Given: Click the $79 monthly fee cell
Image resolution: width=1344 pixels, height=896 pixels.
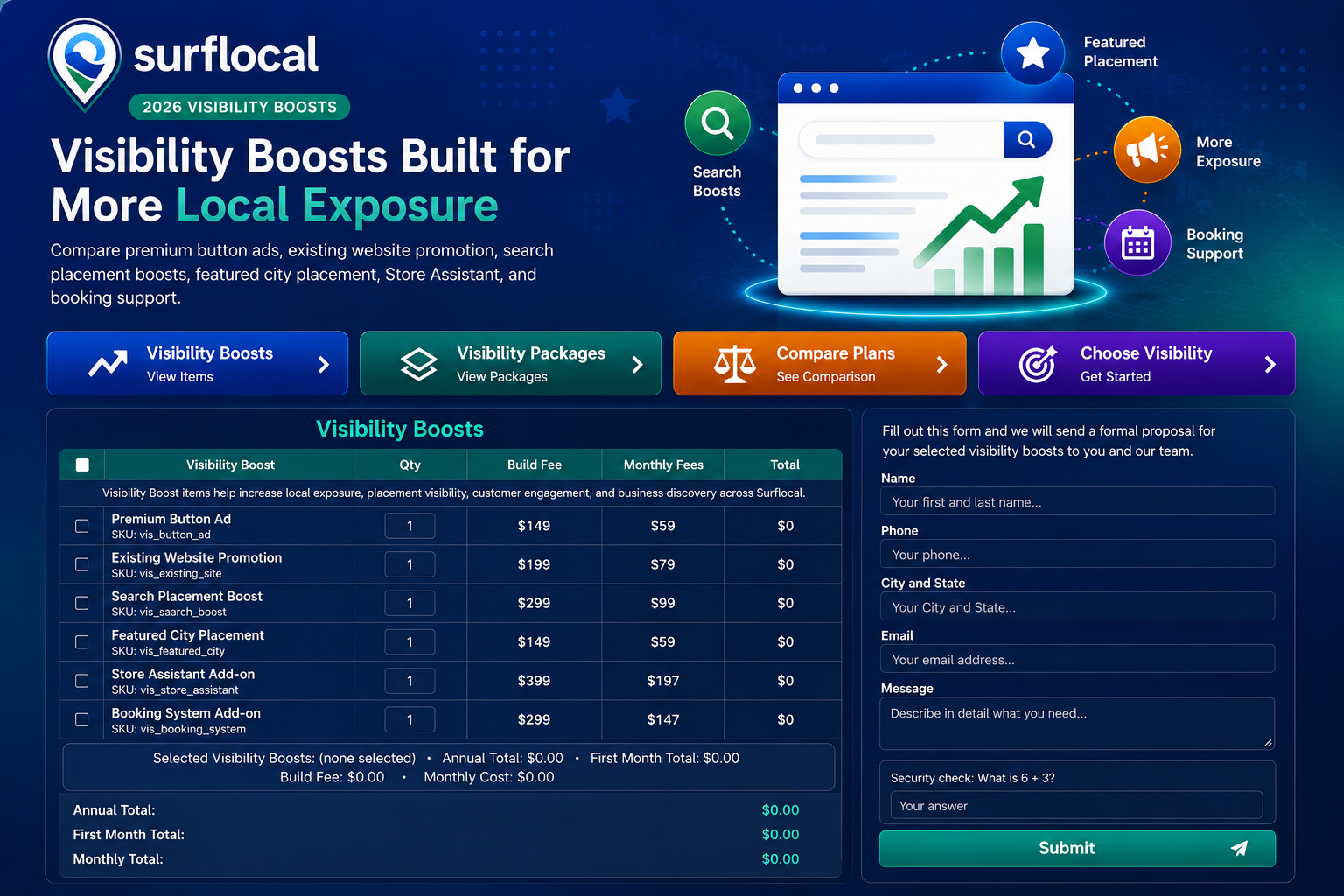Looking at the screenshot, I should click(x=663, y=564).
